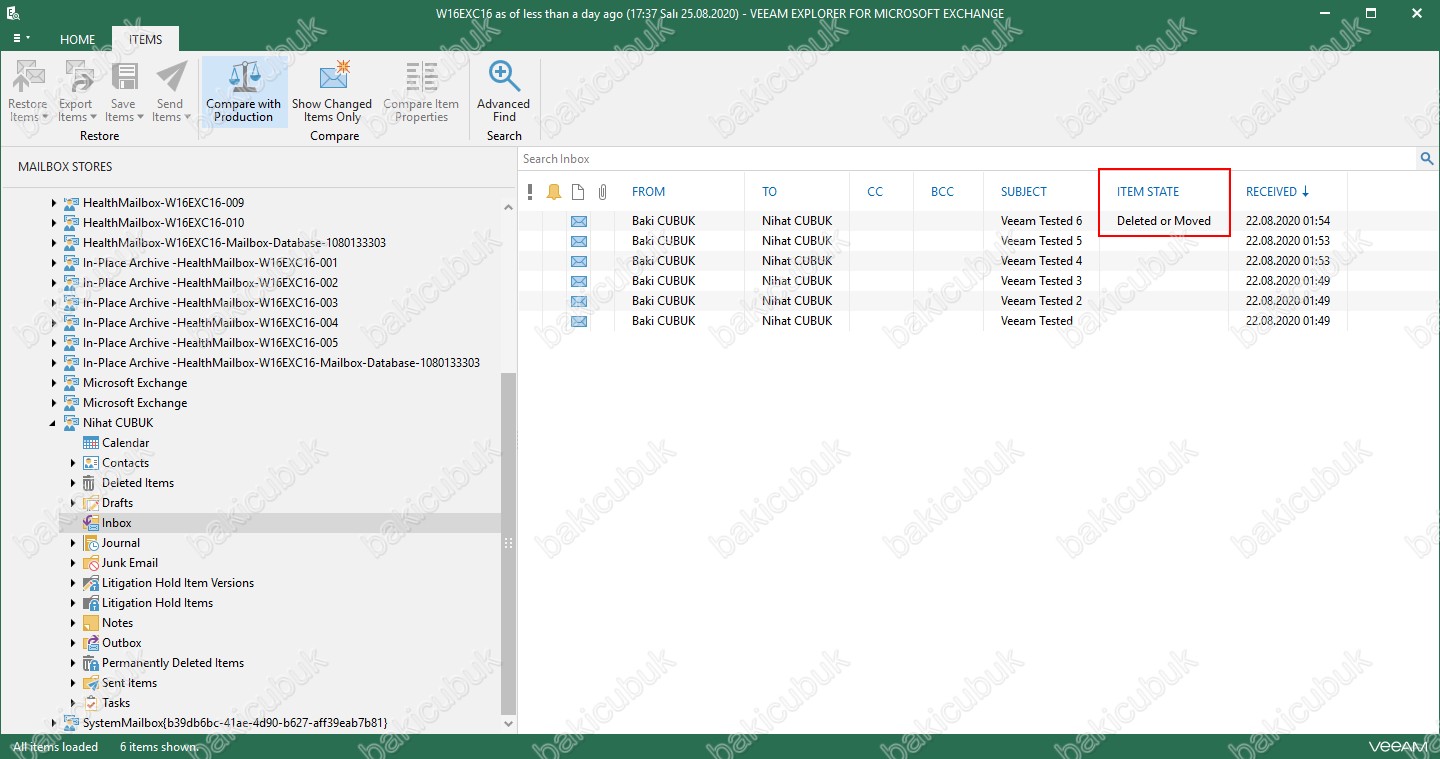Select the Permanently Deleted Items folder icon

(x=91, y=663)
